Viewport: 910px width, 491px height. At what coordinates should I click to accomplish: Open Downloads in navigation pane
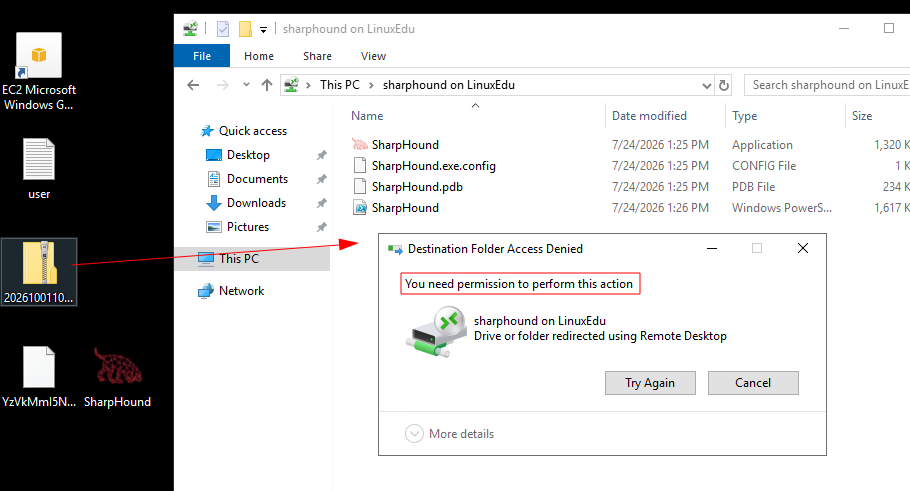(256, 203)
